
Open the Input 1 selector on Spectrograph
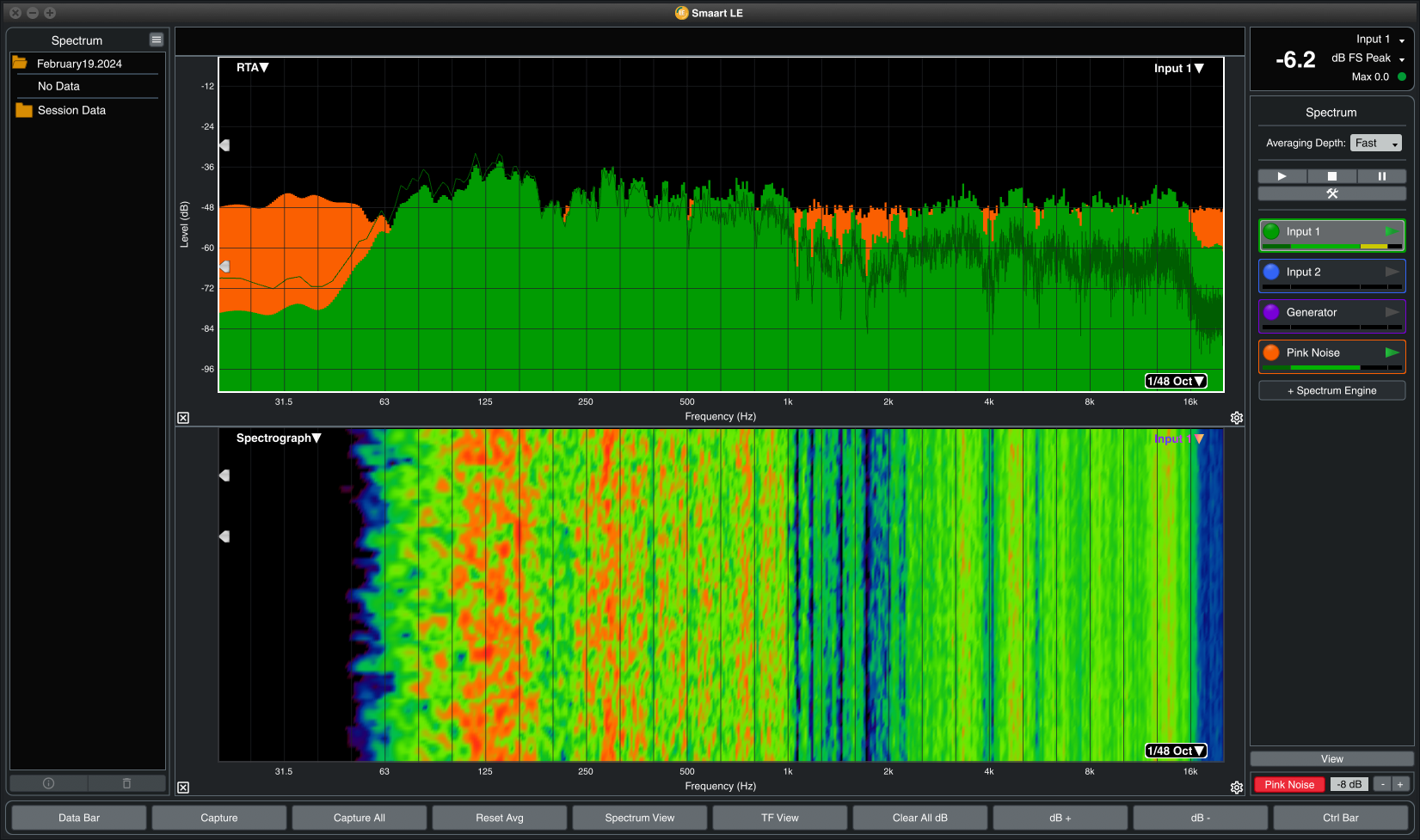(x=1178, y=438)
